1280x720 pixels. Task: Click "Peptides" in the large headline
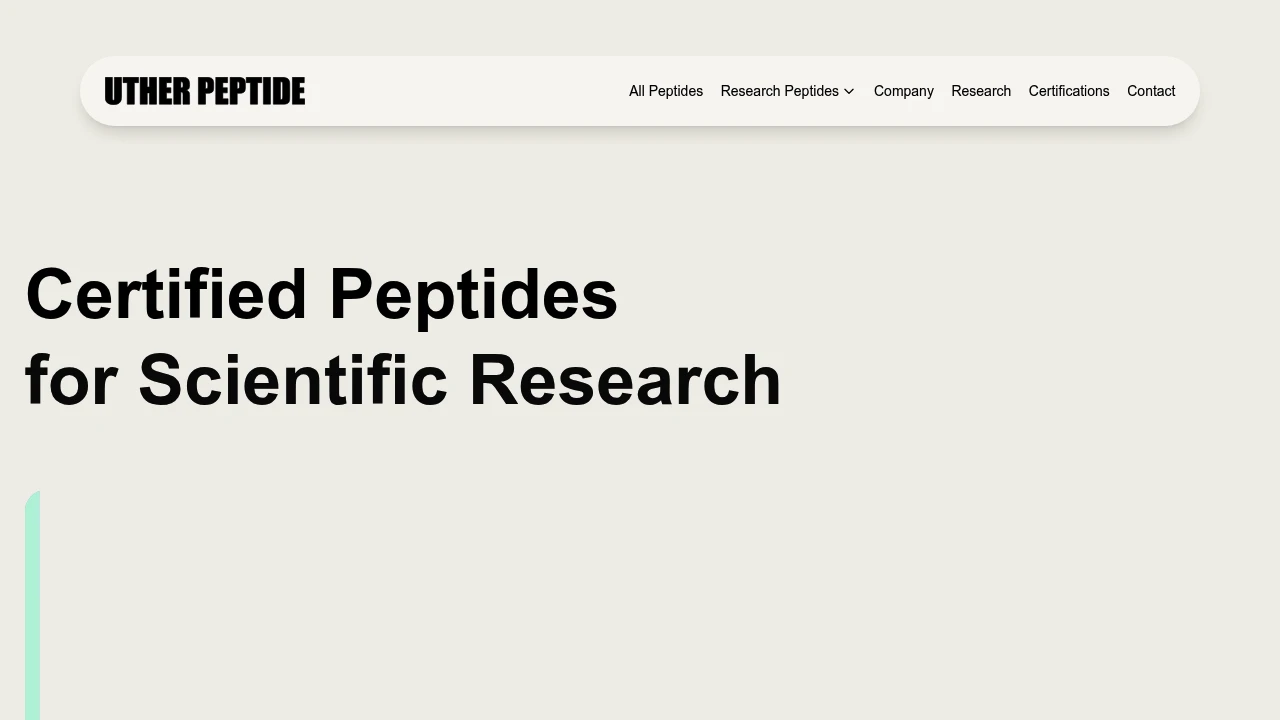tap(474, 294)
